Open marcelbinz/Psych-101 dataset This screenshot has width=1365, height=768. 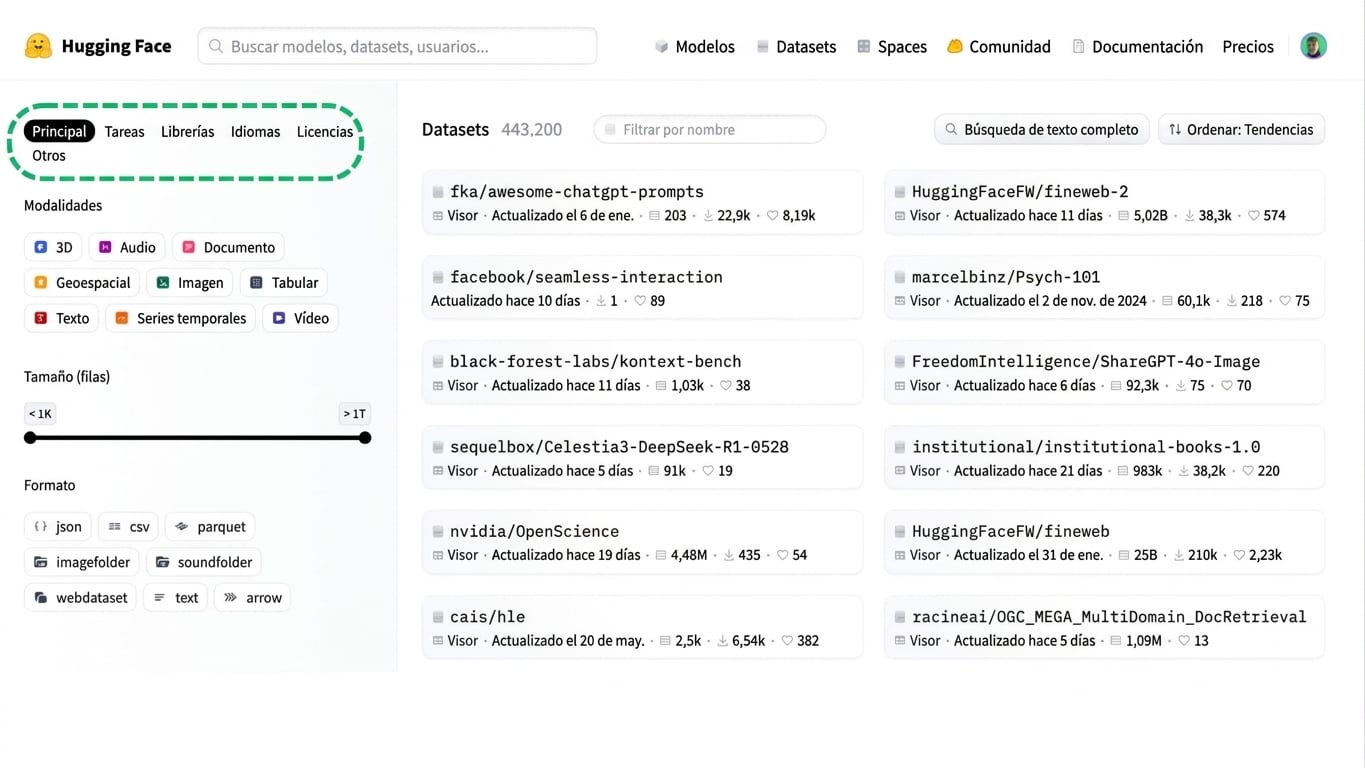[x=1006, y=277]
